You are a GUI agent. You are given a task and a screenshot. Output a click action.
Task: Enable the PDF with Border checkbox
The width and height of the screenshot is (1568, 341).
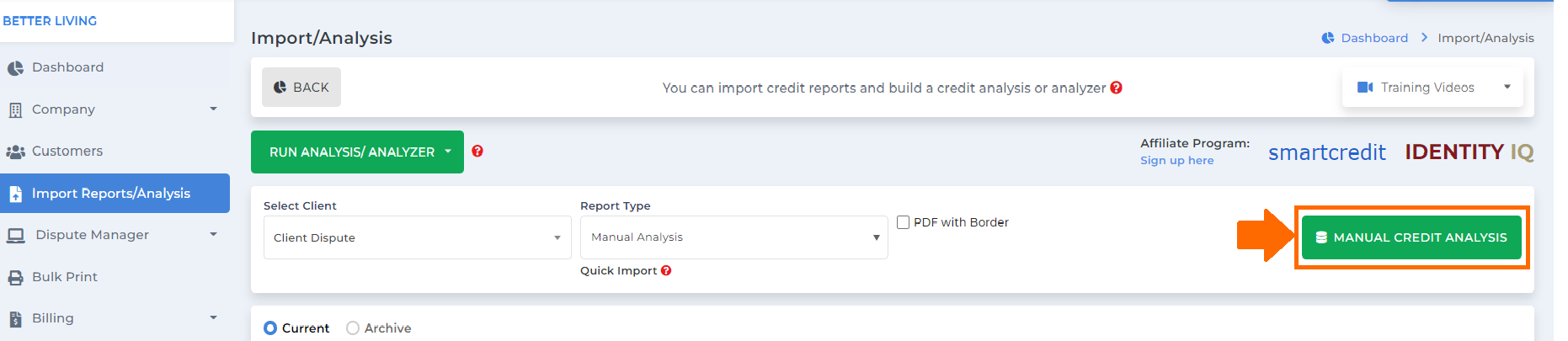point(903,222)
